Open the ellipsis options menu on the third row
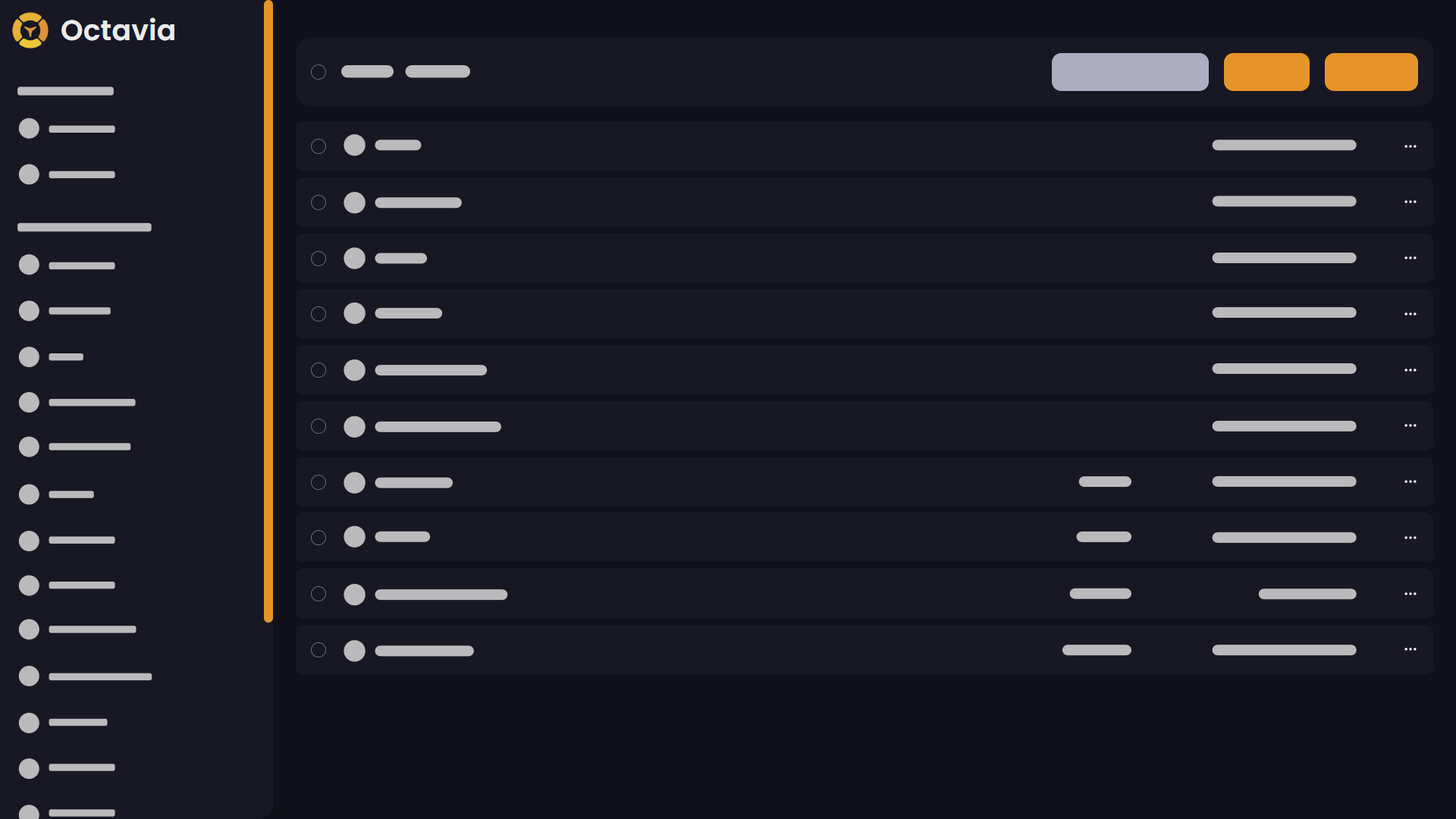 click(1411, 258)
